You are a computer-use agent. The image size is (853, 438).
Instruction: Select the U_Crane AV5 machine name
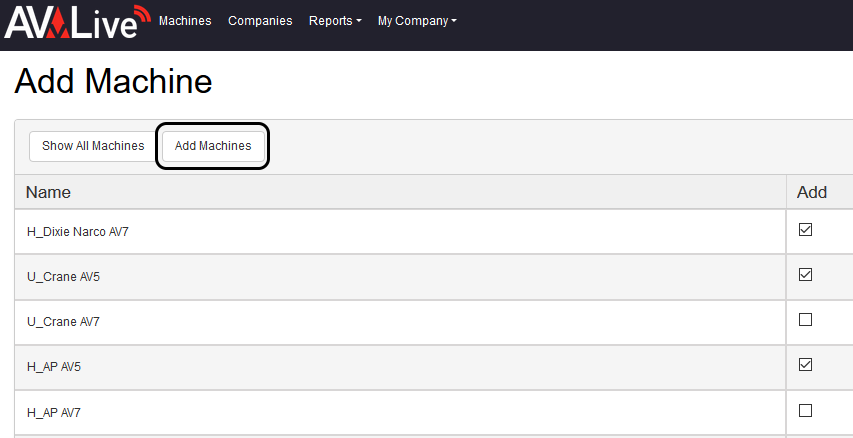coord(63,277)
